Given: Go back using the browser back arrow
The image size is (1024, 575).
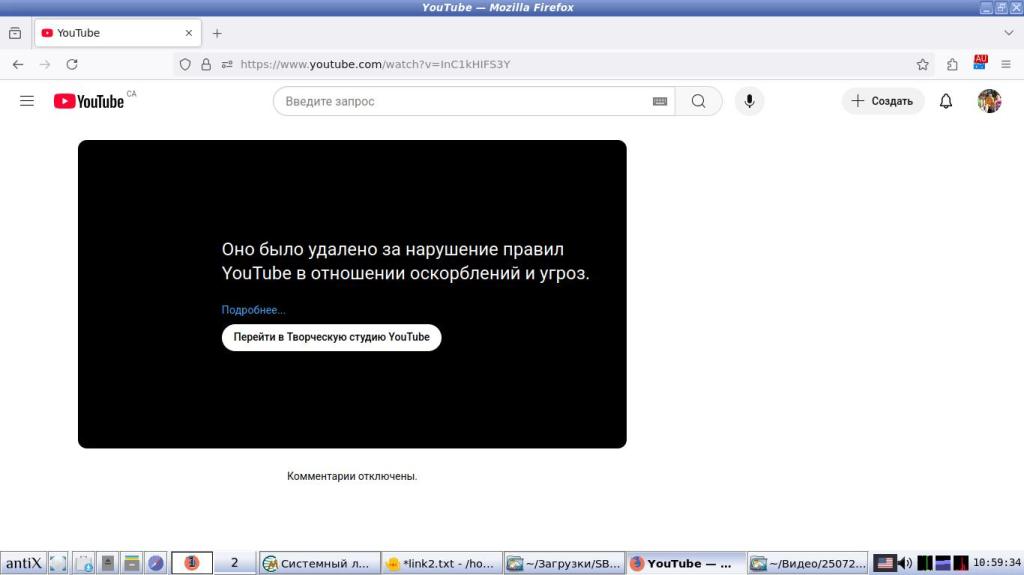Looking at the screenshot, I should click(18, 64).
